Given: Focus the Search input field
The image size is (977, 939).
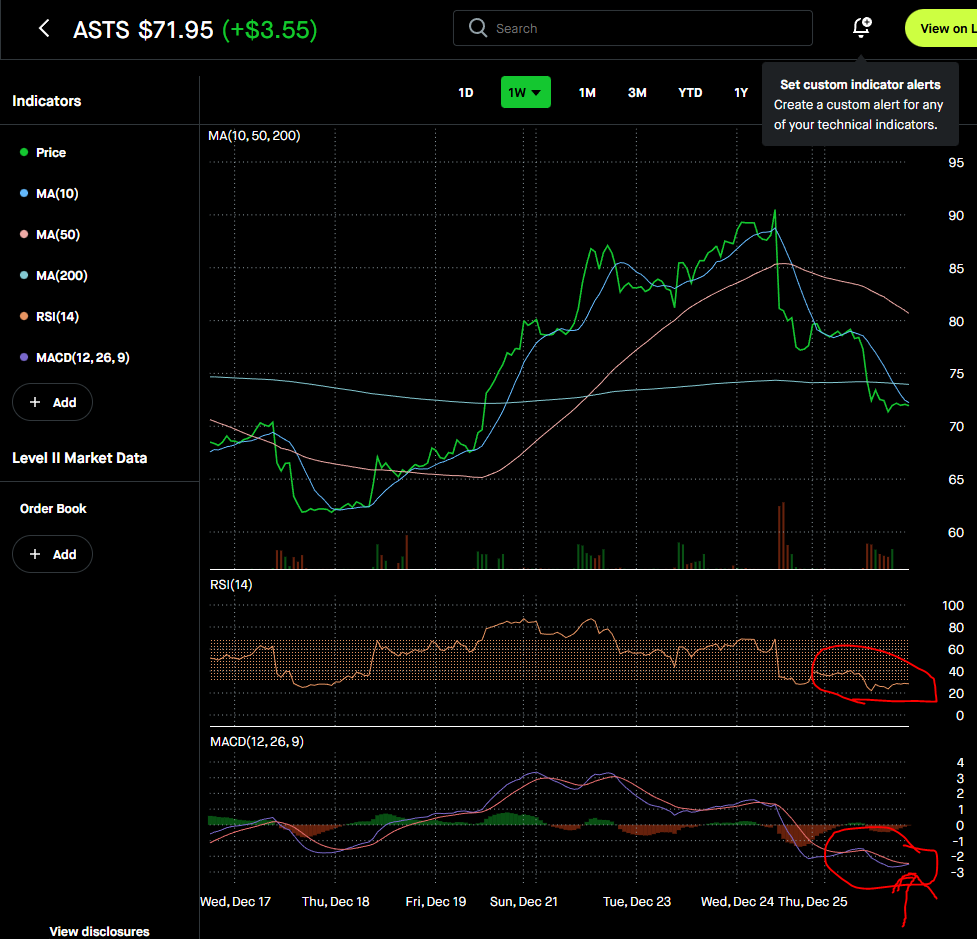Looking at the screenshot, I should point(632,28).
